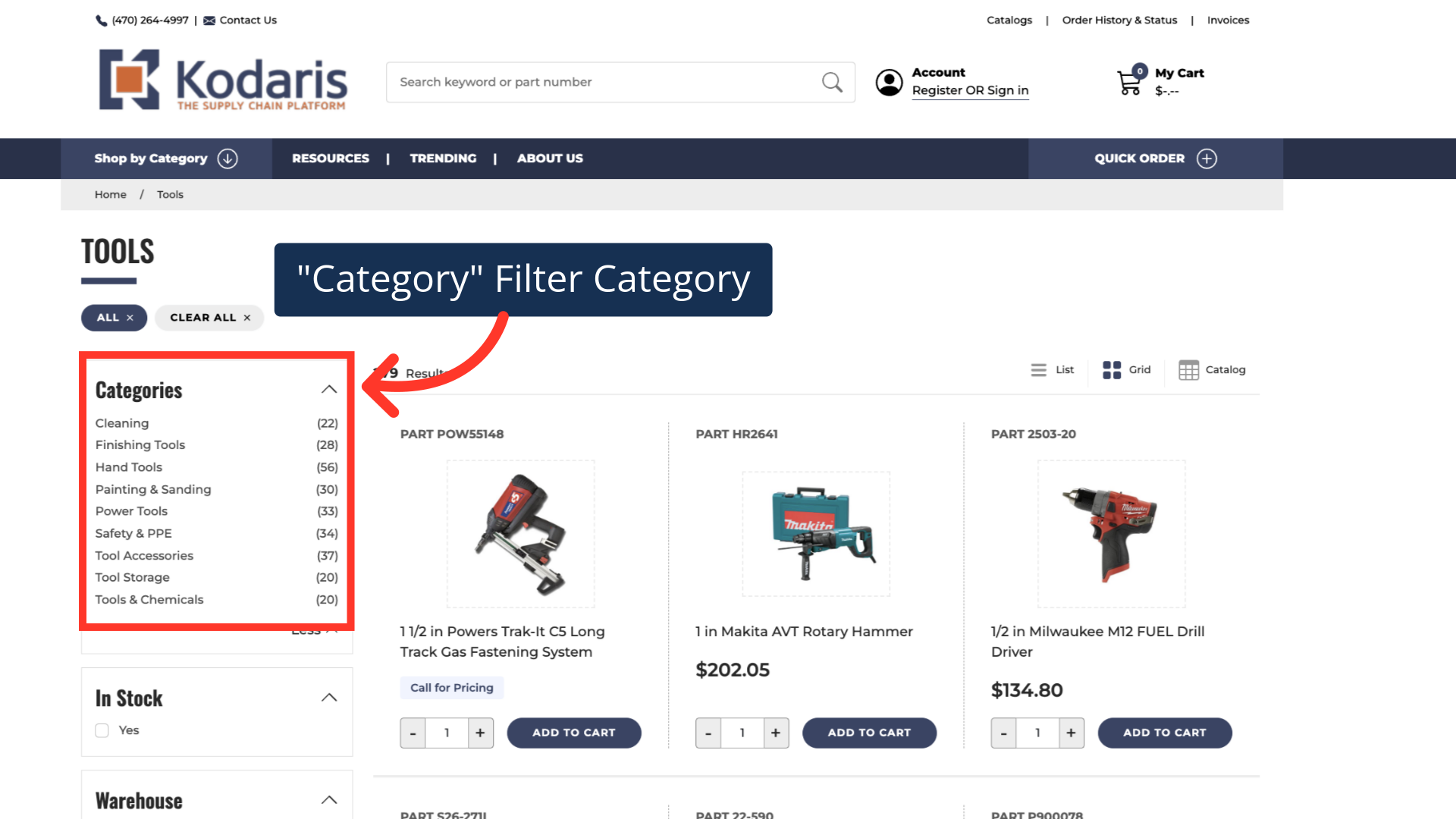The image size is (1456, 819).
Task: Click the Kodaris logo
Action: 223,80
